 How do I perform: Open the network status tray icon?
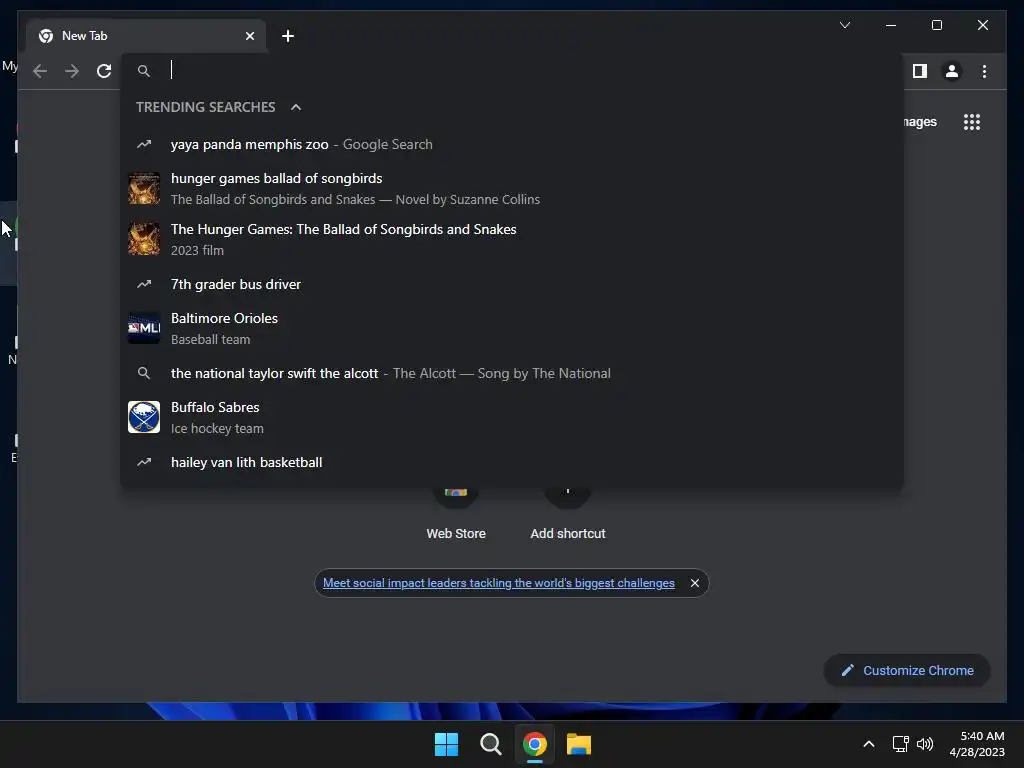tap(901, 744)
